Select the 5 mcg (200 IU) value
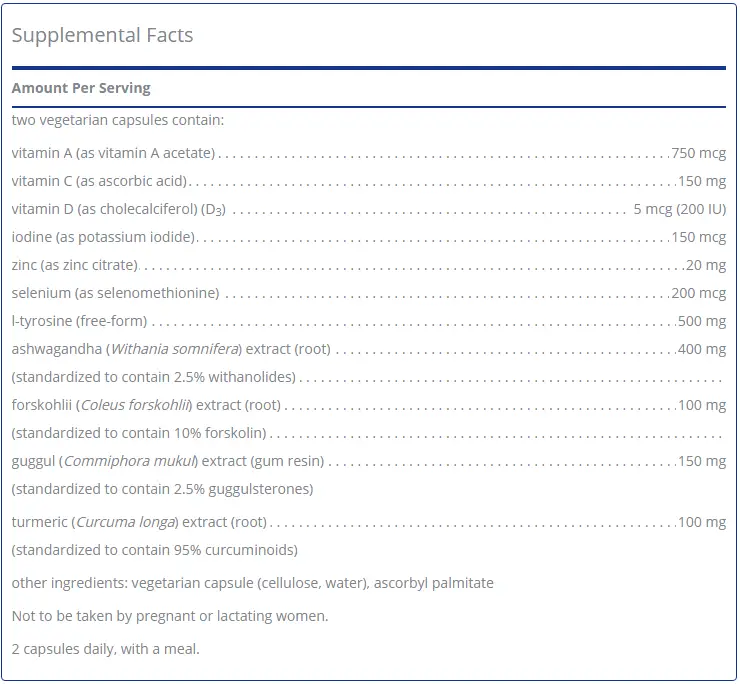The width and height of the screenshot is (740, 684). click(x=680, y=209)
